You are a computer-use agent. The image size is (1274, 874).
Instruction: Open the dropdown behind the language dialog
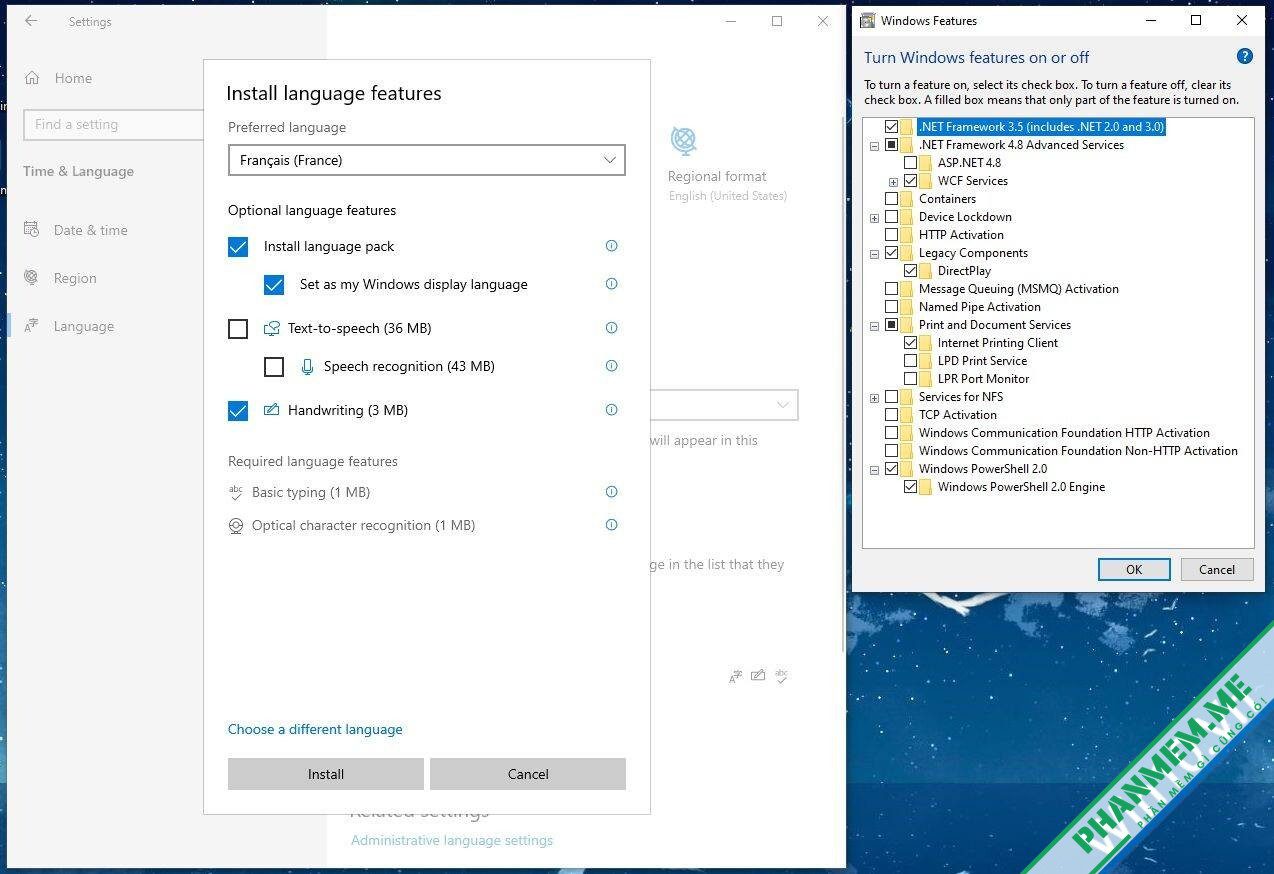(724, 405)
